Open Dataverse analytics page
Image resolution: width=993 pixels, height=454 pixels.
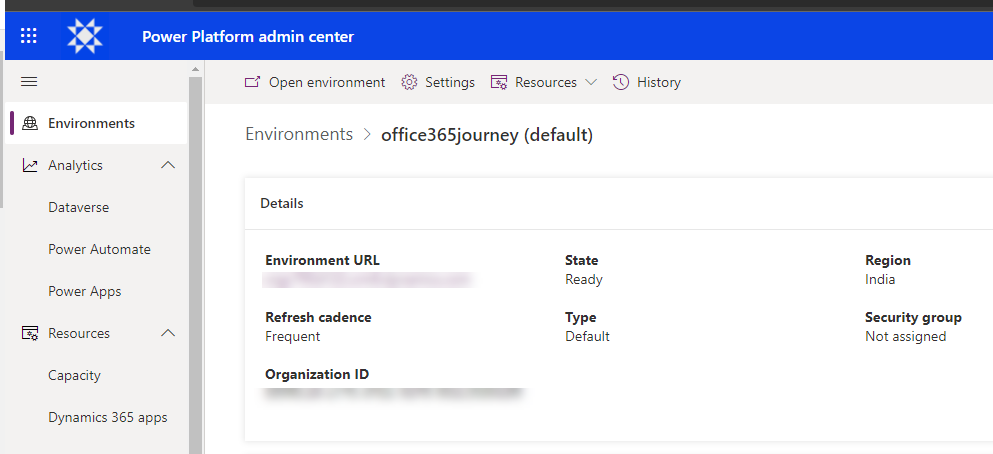pos(79,208)
